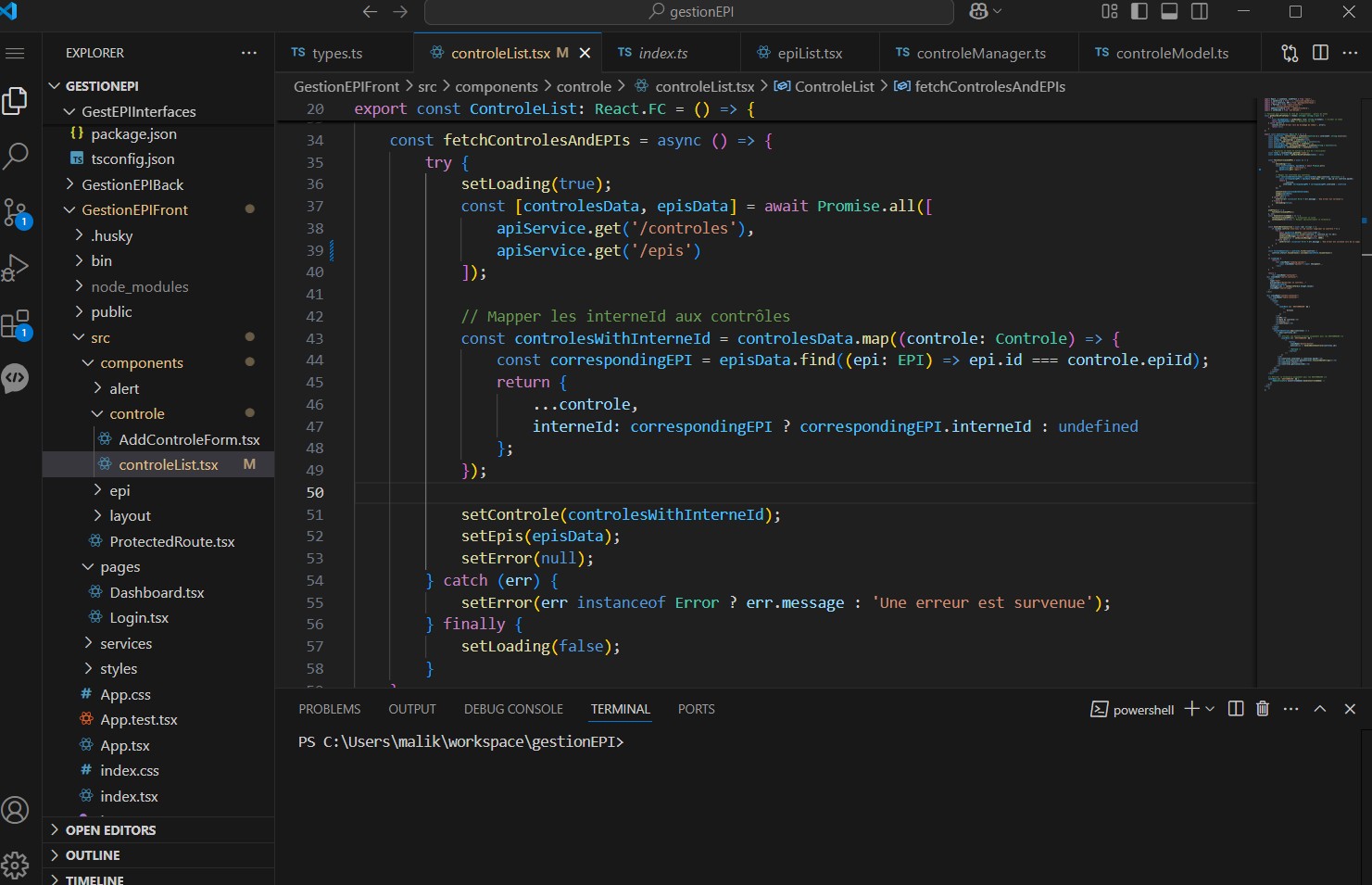The height and width of the screenshot is (885, 1372).
Task: Open the OUTPUT panel tab
Action: pos(412,709)
